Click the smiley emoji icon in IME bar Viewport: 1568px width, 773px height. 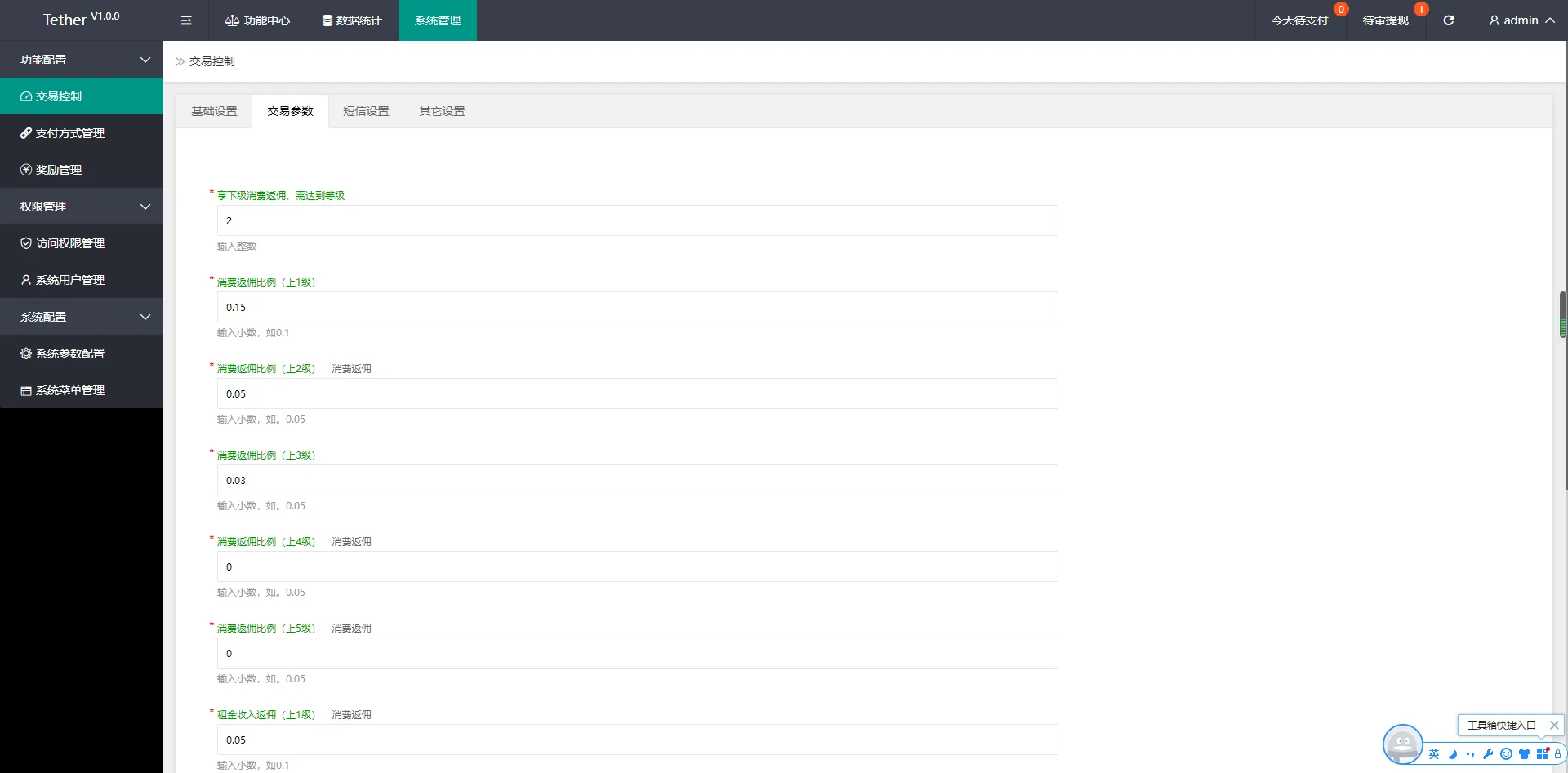(x=1506, y=754)
